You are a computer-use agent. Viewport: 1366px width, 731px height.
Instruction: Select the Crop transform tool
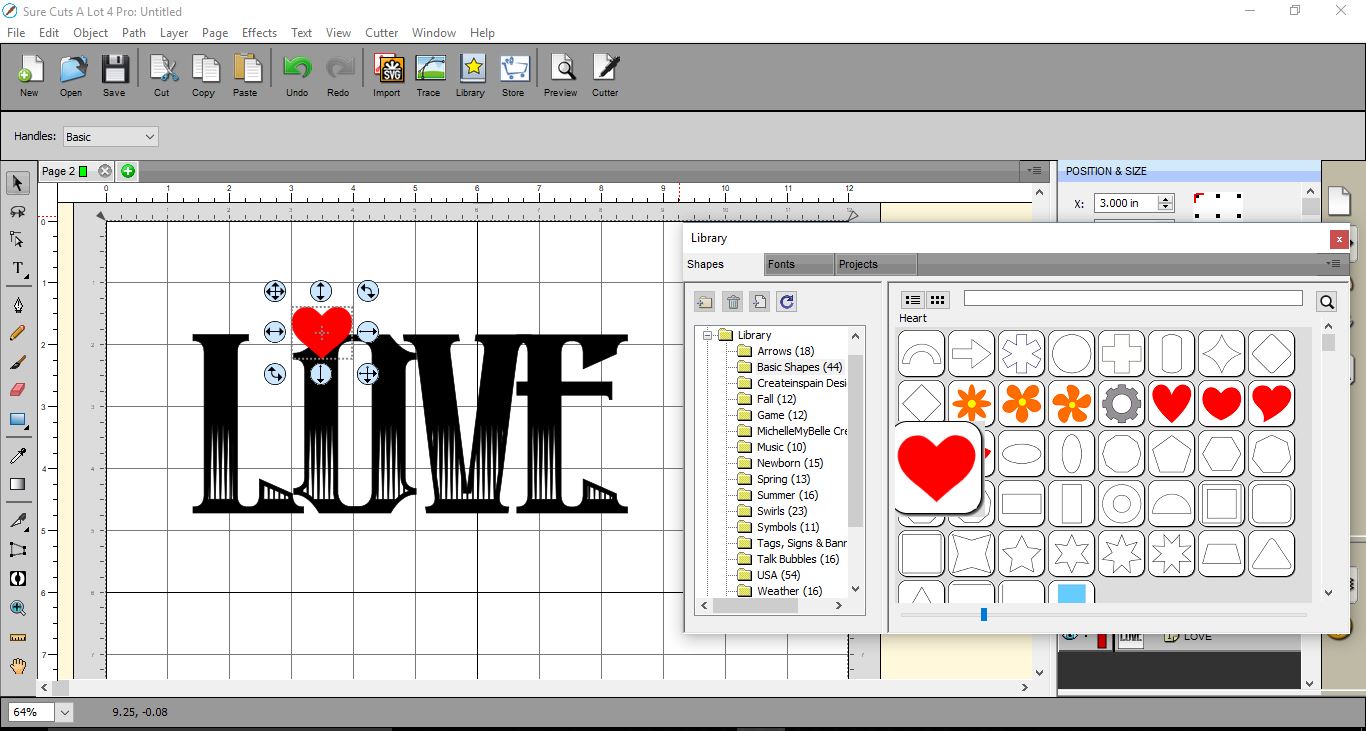point(17,549)
